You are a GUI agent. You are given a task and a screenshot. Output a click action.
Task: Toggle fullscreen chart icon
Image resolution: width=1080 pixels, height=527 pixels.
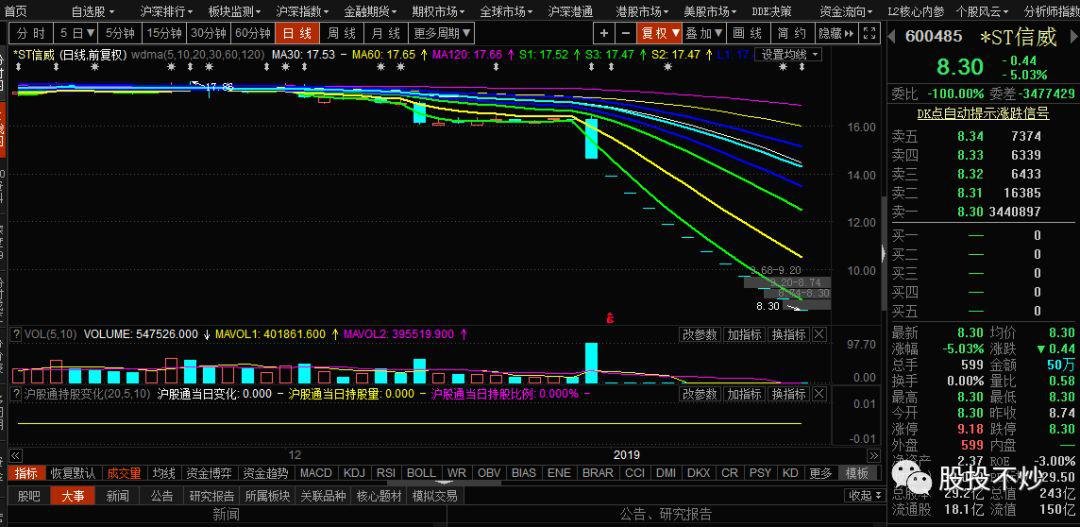pos(870,32)
